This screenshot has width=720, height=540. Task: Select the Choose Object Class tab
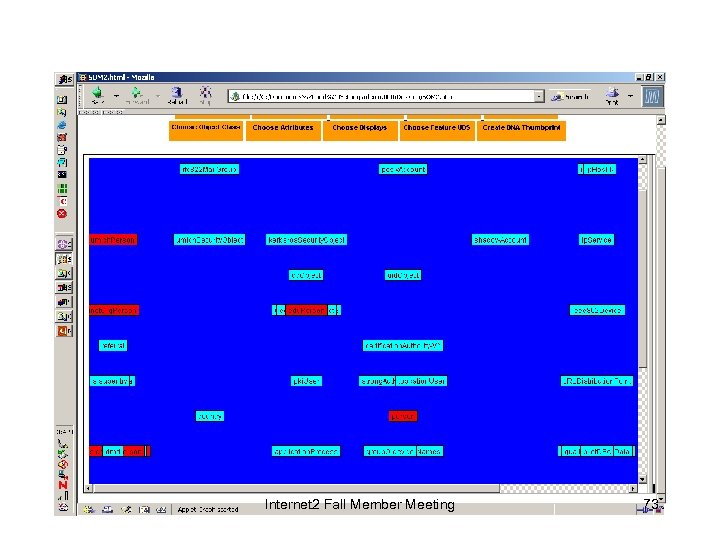(206, 130)
